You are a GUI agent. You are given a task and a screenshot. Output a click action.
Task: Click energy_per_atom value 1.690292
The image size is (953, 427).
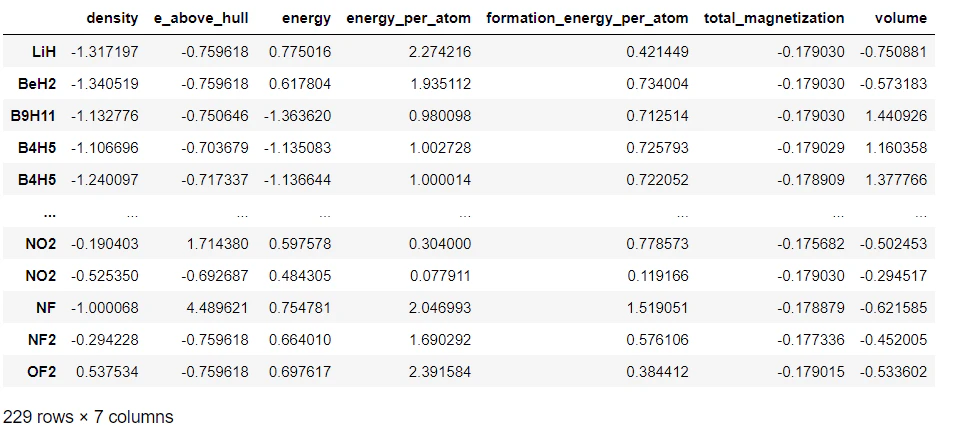[x=441, y=340]
